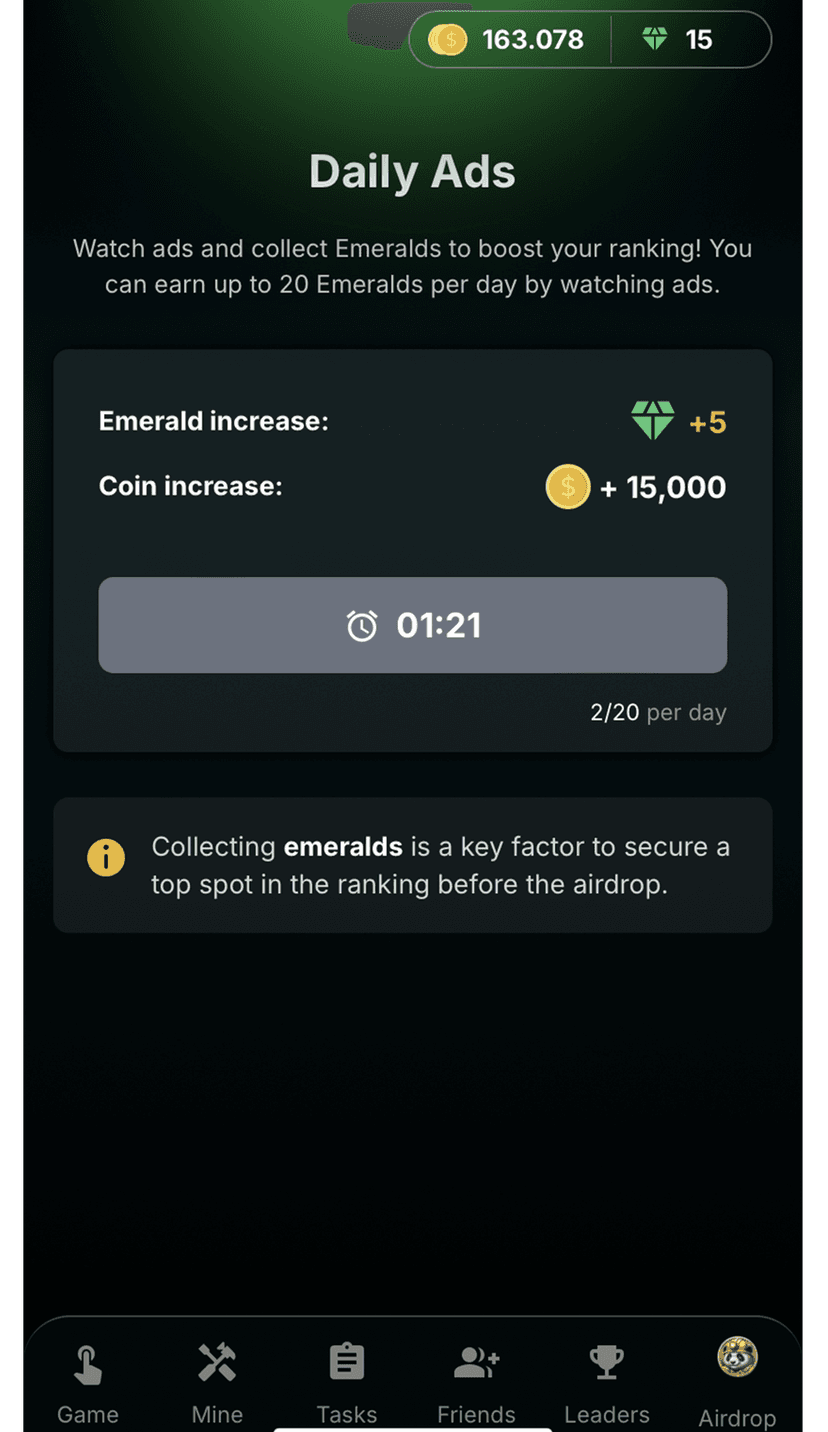The height and width of the screenshot is (1432, 828).
Task: Click the Daily Ads heading
Action: click(412, 172)
